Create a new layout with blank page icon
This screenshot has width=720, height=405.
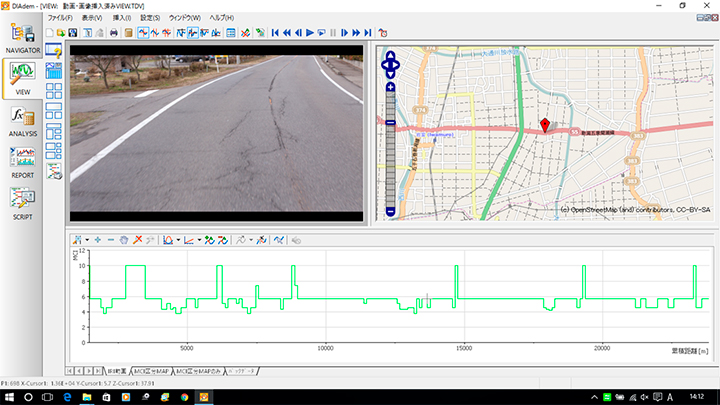point(49,33)
